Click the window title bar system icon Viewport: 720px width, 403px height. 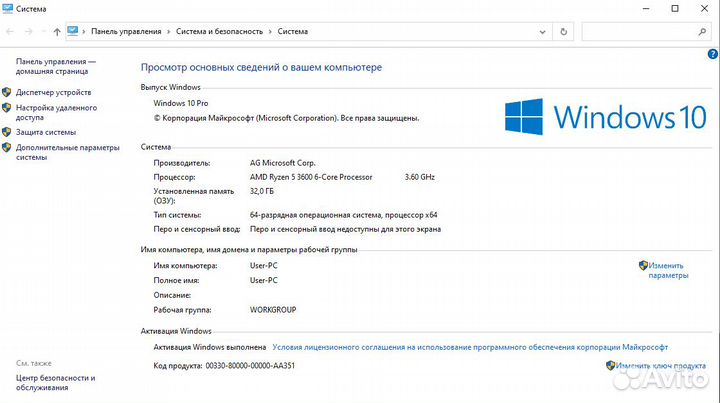tap(7, 8)
